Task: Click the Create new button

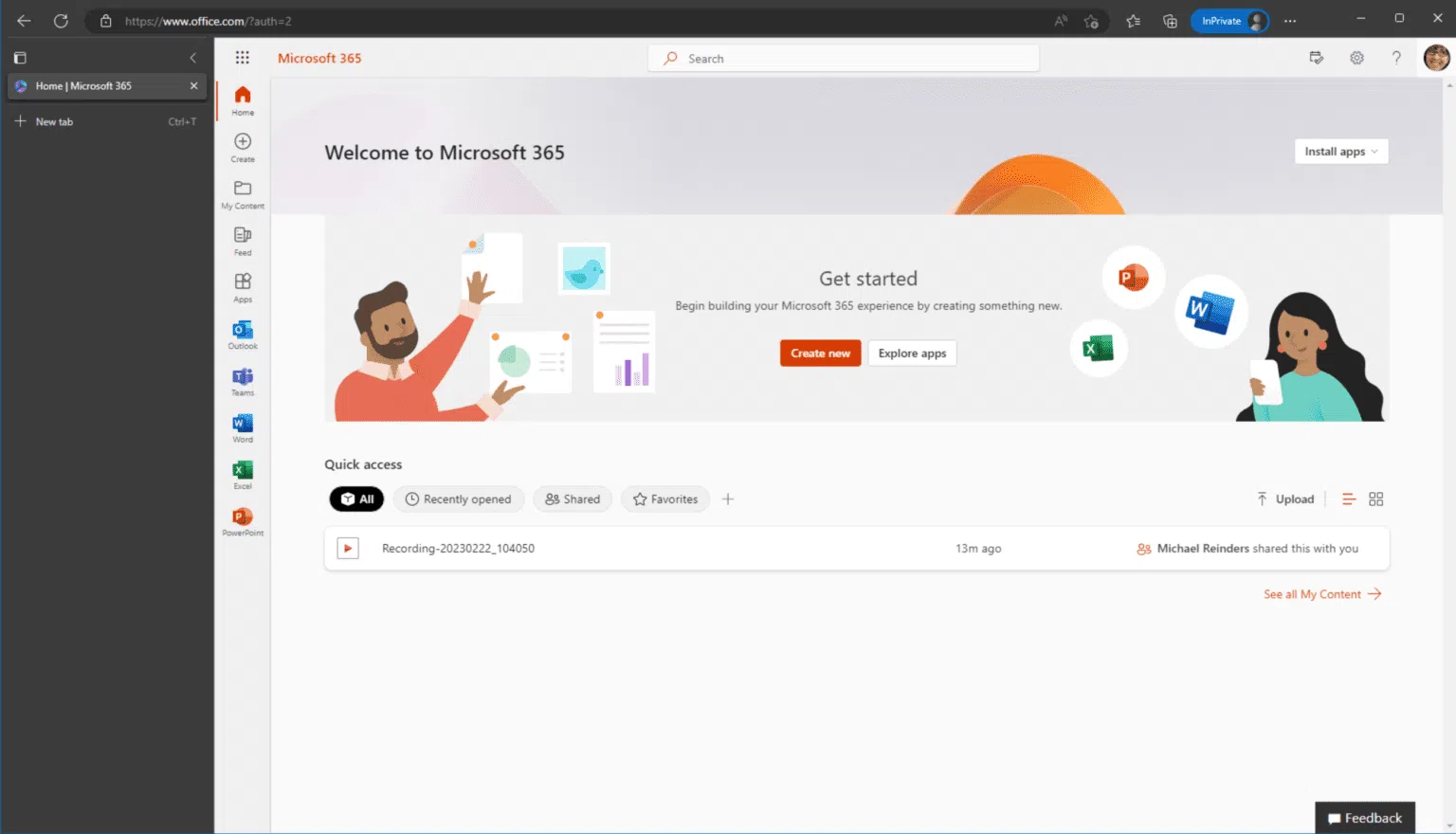Action: 820,353
